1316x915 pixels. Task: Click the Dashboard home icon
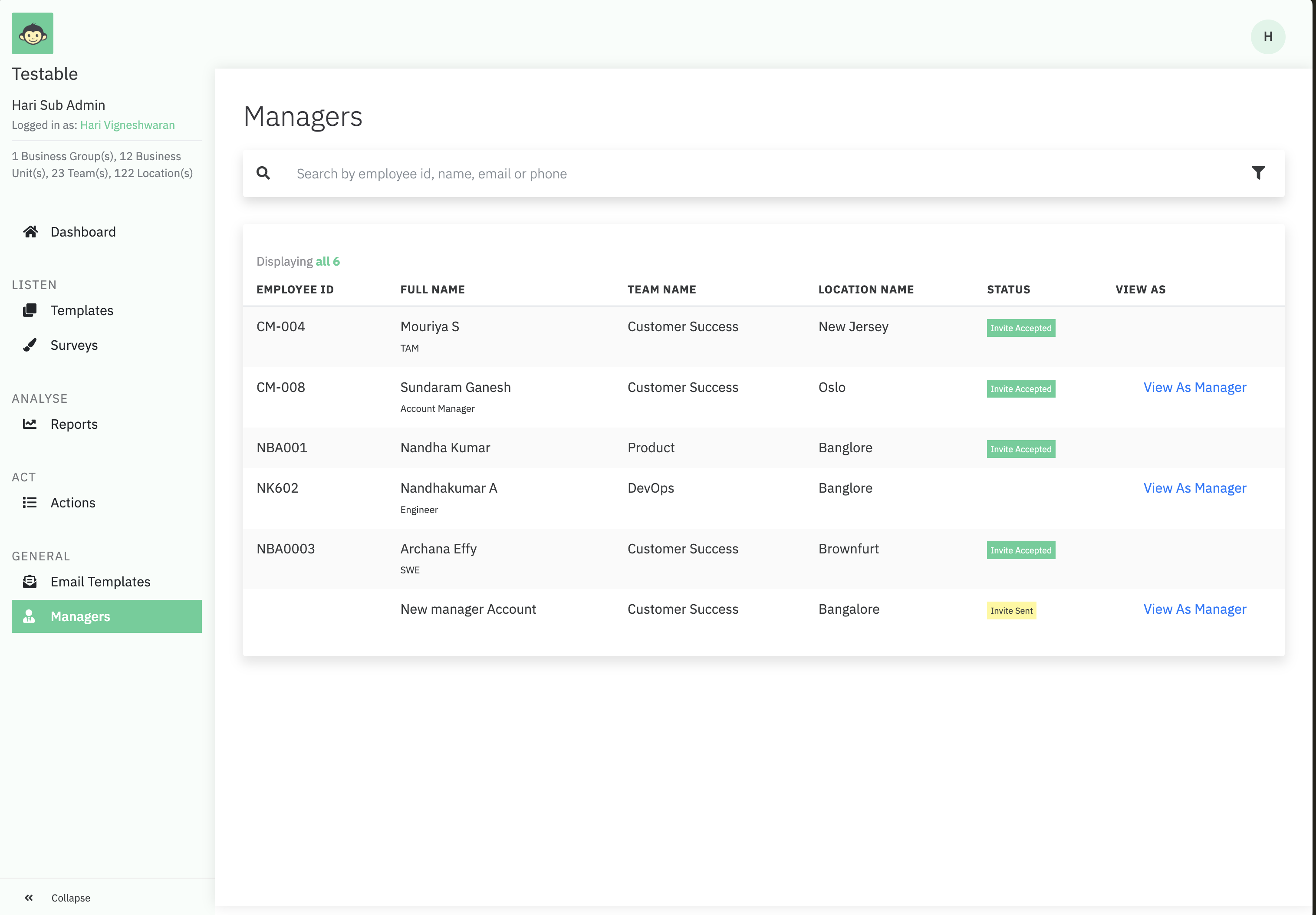(30, 232)
